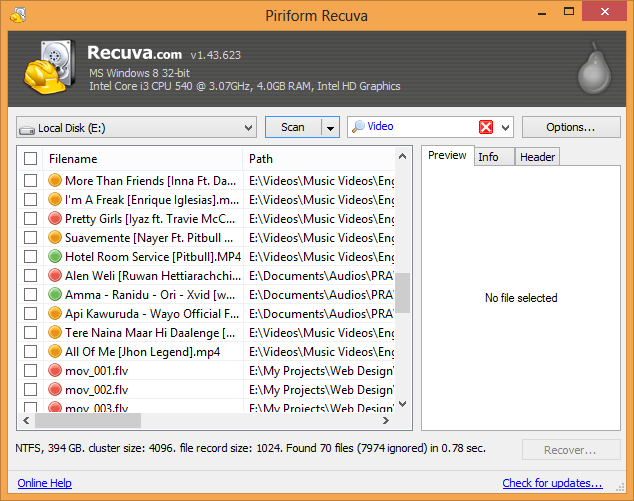Expand the Video filter dropdown arrow
Viewport: 634px width, 501px height.
(505, 128)
